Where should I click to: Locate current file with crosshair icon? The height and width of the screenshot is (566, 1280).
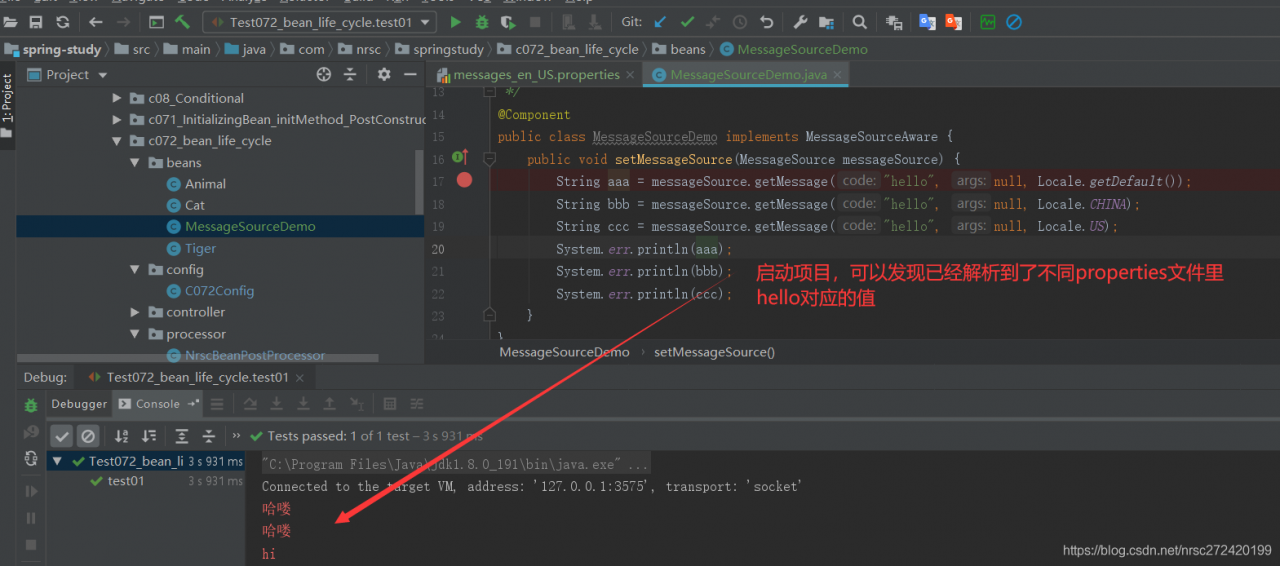[x=323, y=74]
